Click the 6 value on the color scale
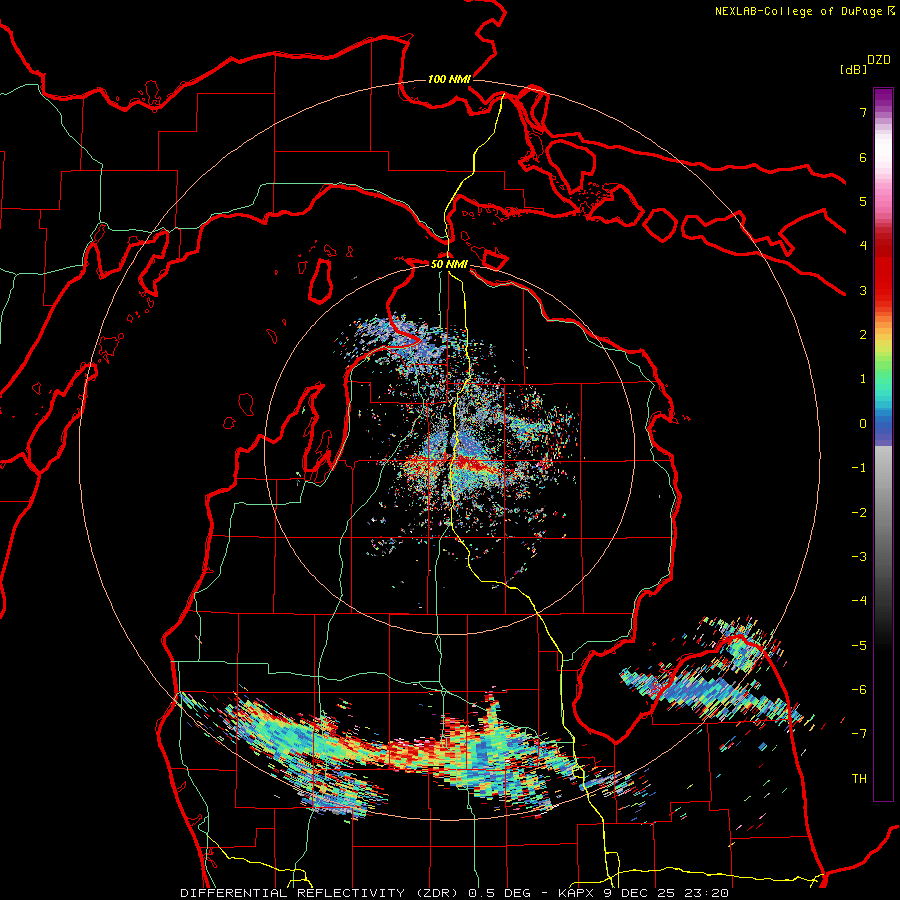This screenshot has width=900, height=900. pyautogui.click(x=863, y=157)
